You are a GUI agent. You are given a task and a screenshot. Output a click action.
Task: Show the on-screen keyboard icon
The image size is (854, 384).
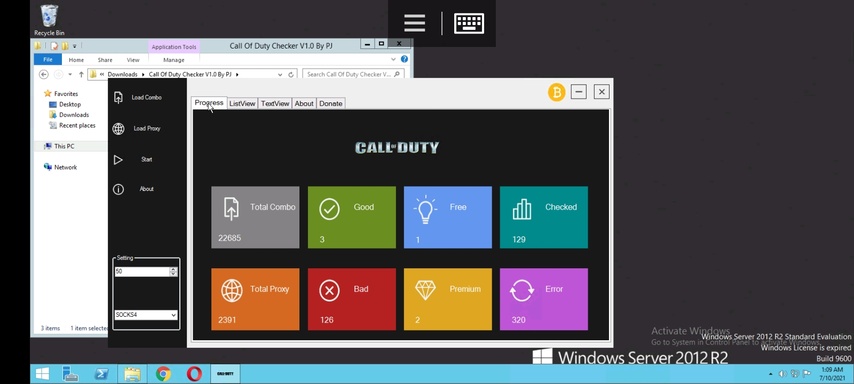[469, 23]
